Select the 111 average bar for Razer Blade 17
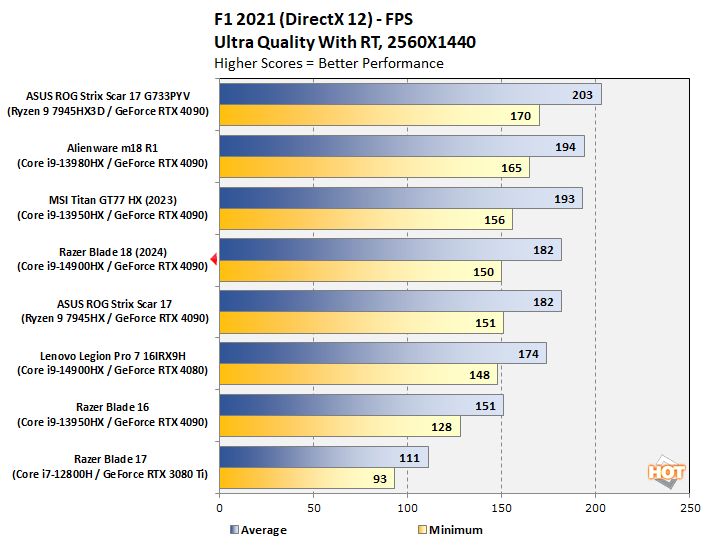Screen dimensions: 708x543 point(324,457)
